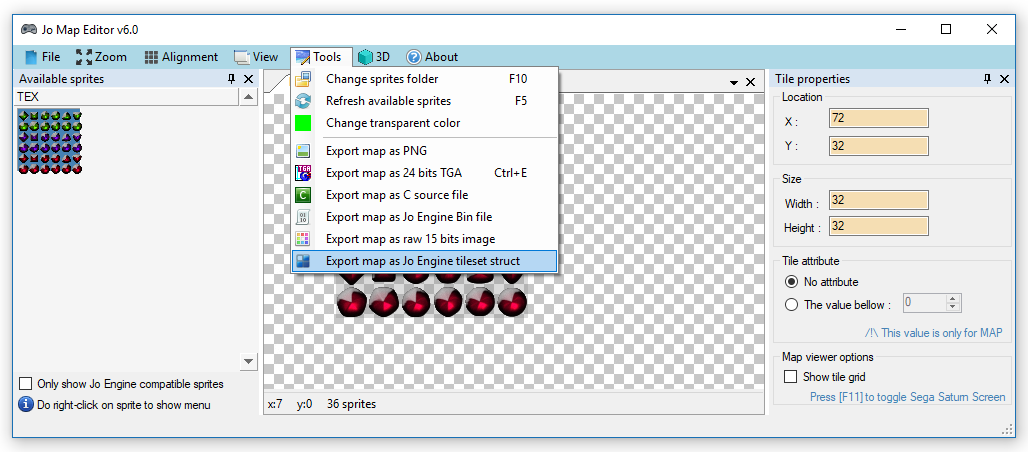Click the green transparent color swatch

(x=303, y=123)
